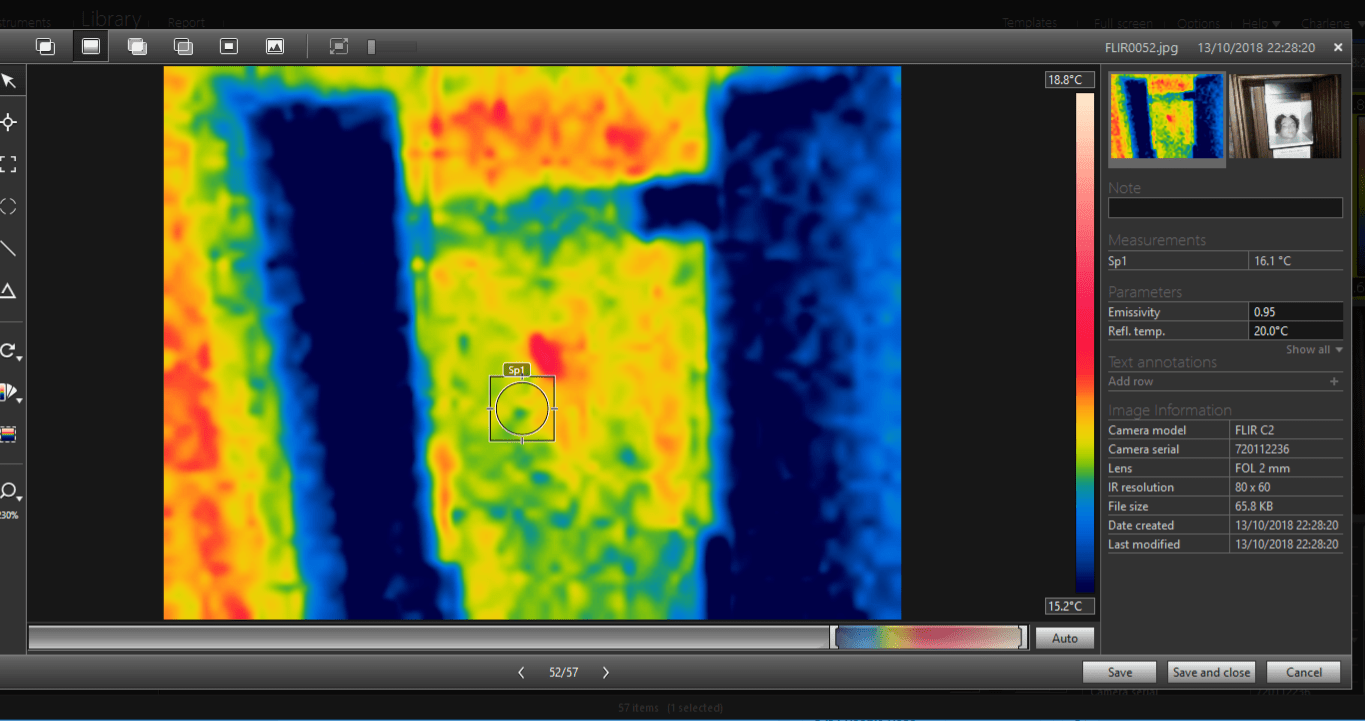The width and height of the screenshot is (1365, 721).
Task: Open the rotate image dropdown
Action: (11, 351)
